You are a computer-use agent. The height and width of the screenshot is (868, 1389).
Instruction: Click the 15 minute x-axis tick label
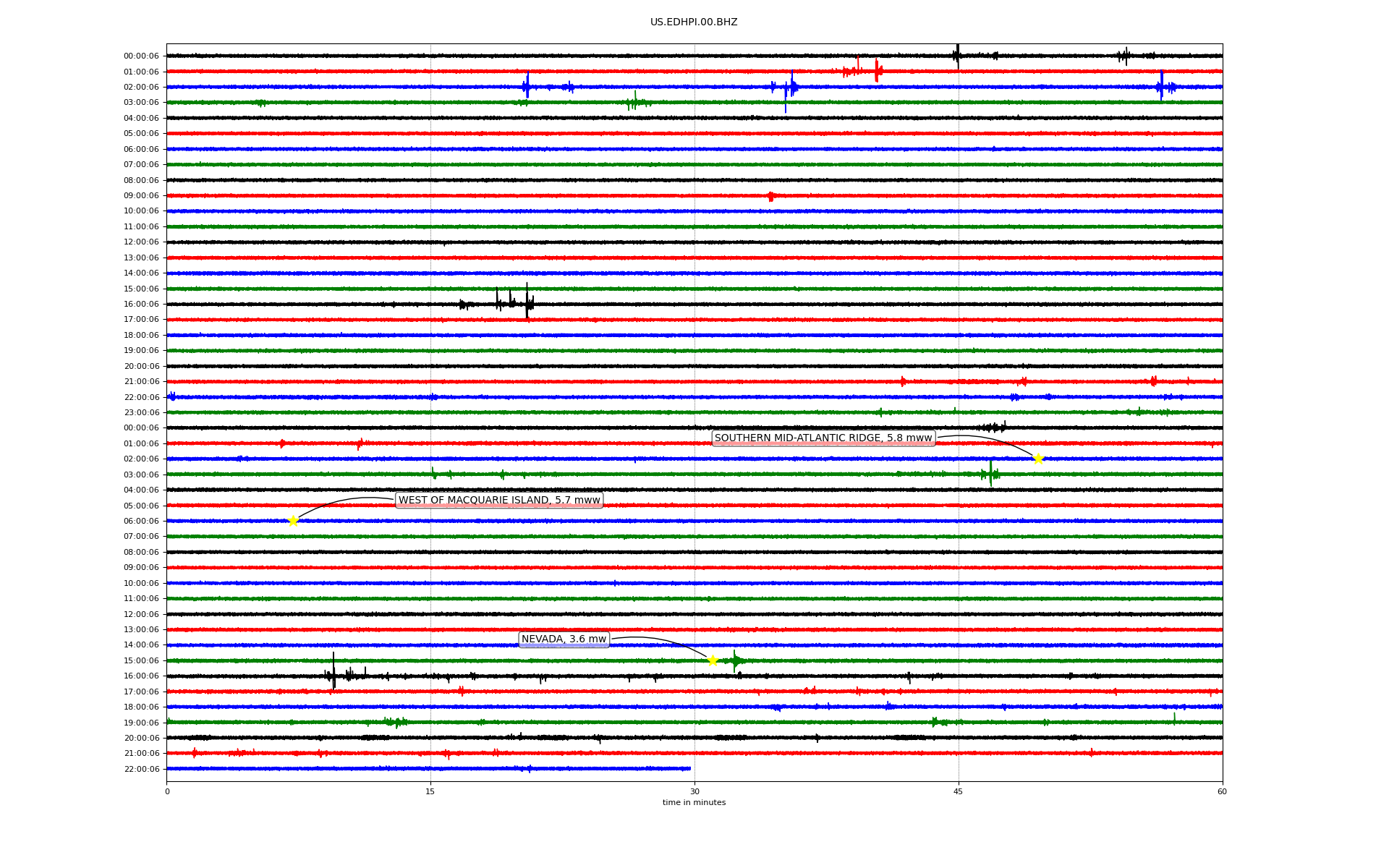pos(430,792)
